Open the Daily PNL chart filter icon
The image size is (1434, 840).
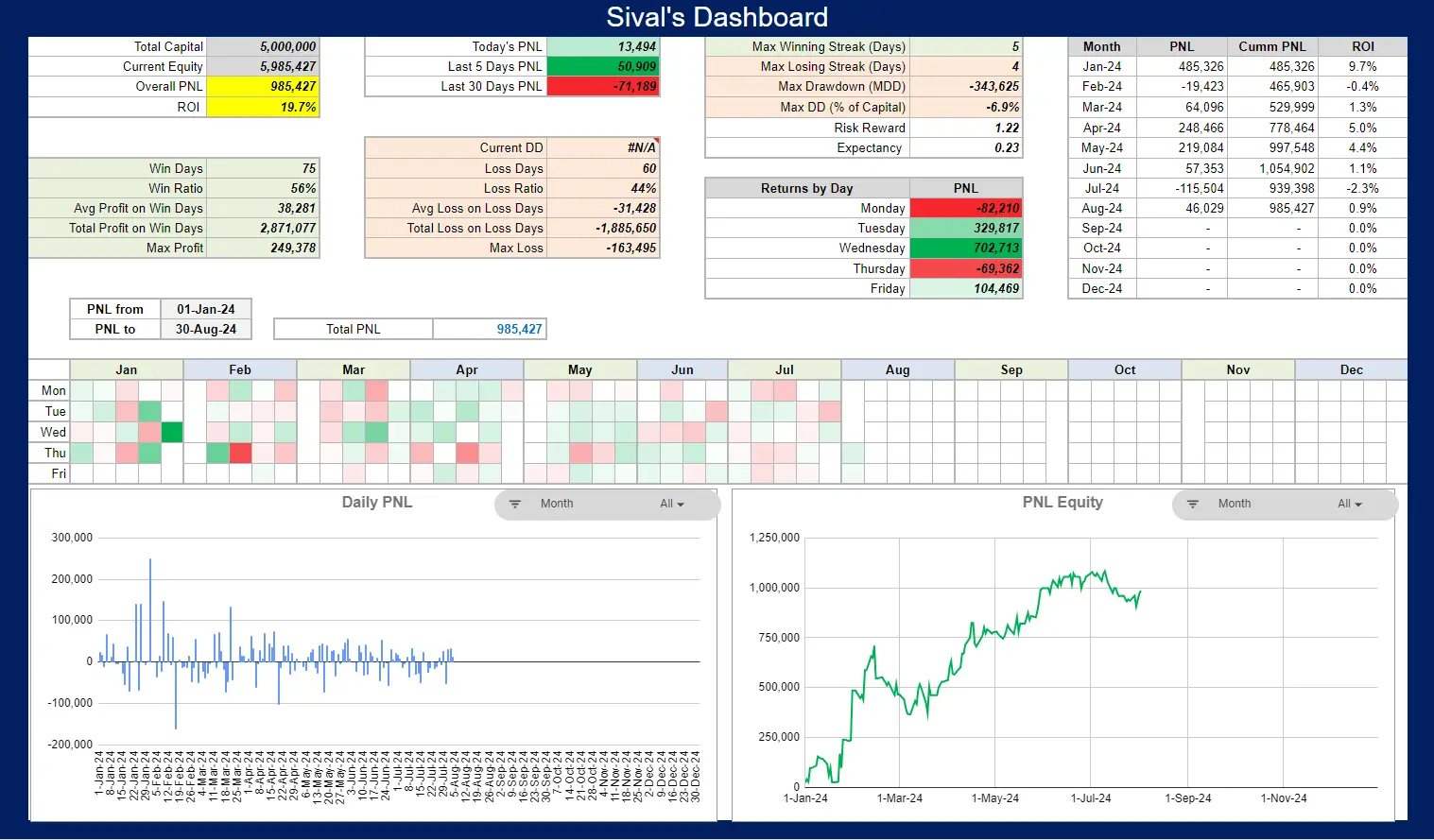click(515, 504)
